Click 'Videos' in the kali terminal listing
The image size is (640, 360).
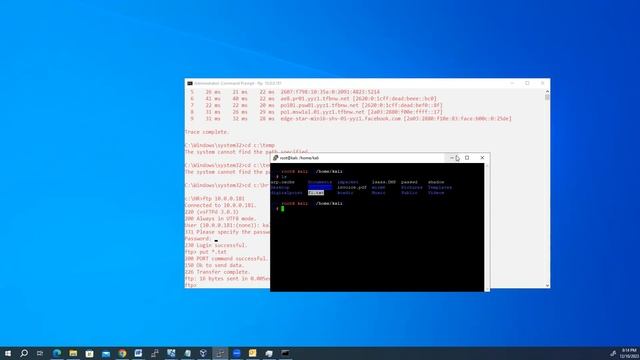[436, 193]
